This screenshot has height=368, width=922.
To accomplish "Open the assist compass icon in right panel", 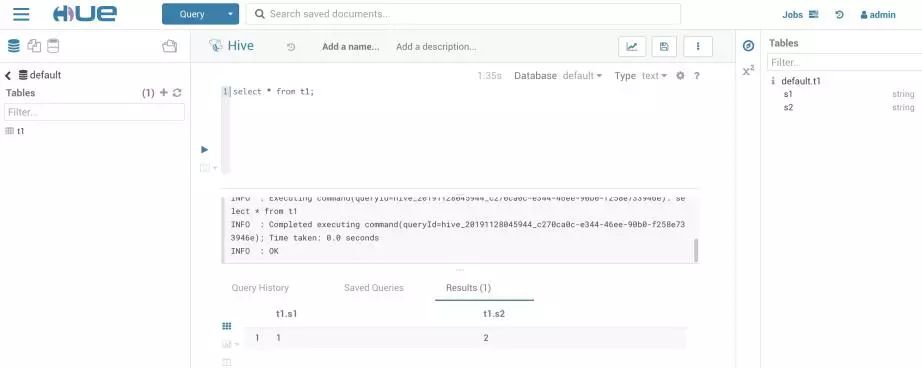I will pyautogui.click(x=748, y=46).
